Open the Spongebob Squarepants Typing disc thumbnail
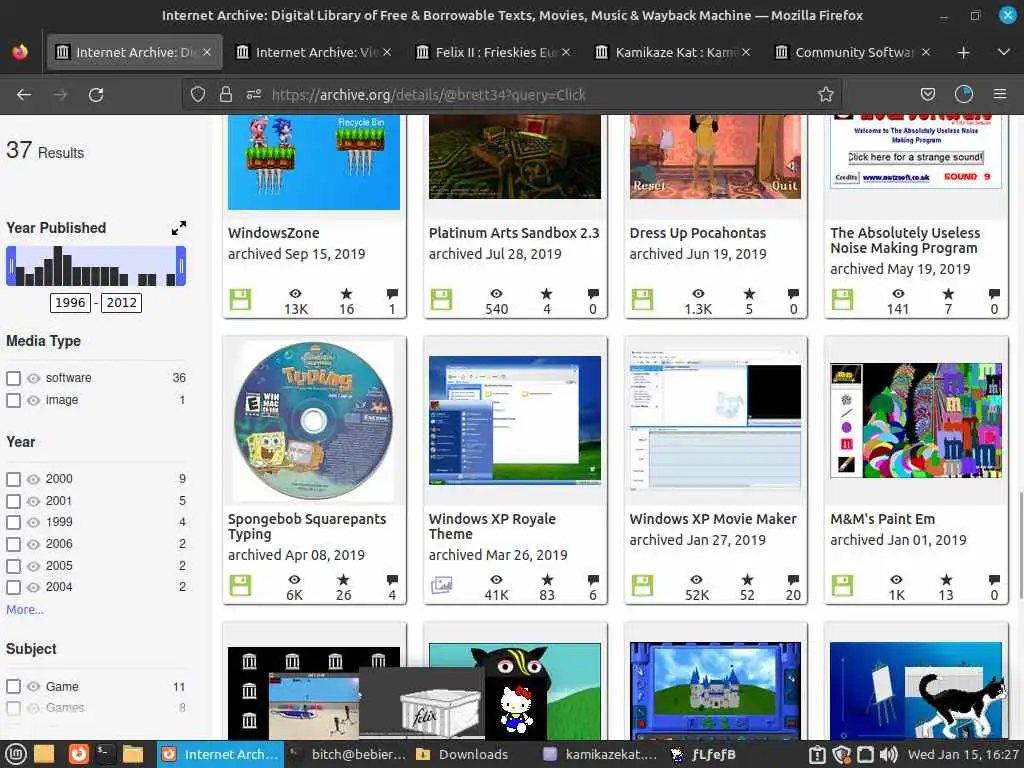Image resolution: width=1024 pixels, height=768 pixels. [313, 421]
